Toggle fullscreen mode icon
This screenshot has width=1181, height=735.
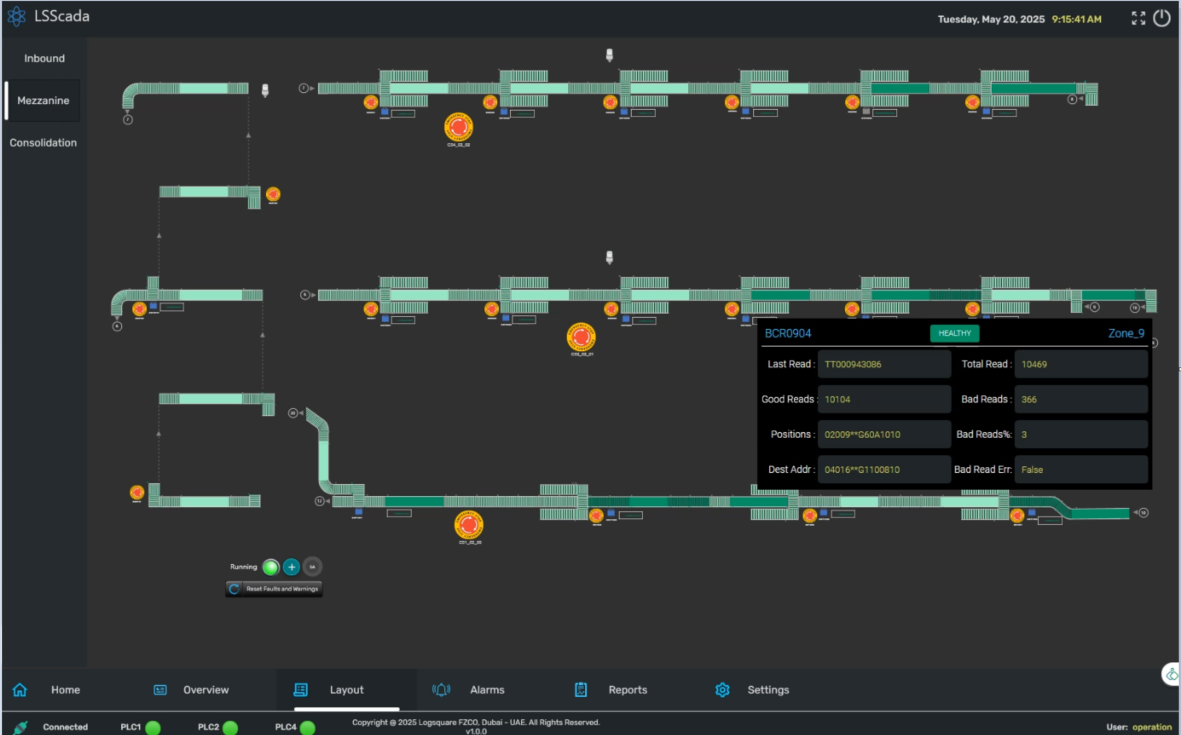tap(1138, 18)
